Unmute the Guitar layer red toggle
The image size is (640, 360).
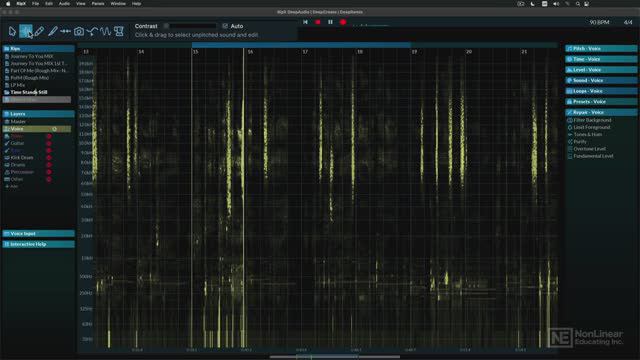coord(49,143)
